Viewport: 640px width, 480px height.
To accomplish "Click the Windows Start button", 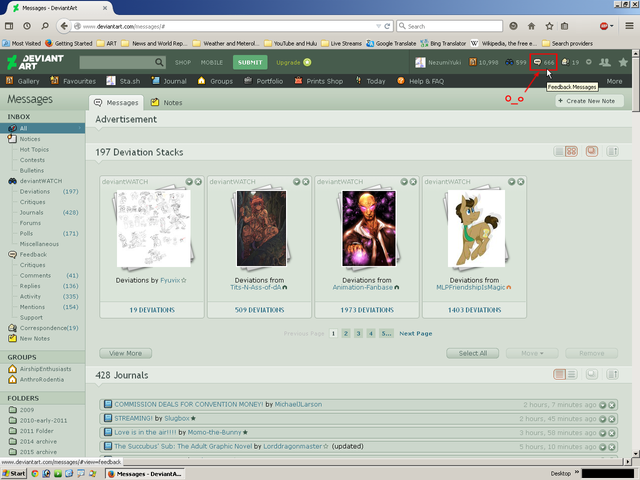I will click(x=14, y=473).
